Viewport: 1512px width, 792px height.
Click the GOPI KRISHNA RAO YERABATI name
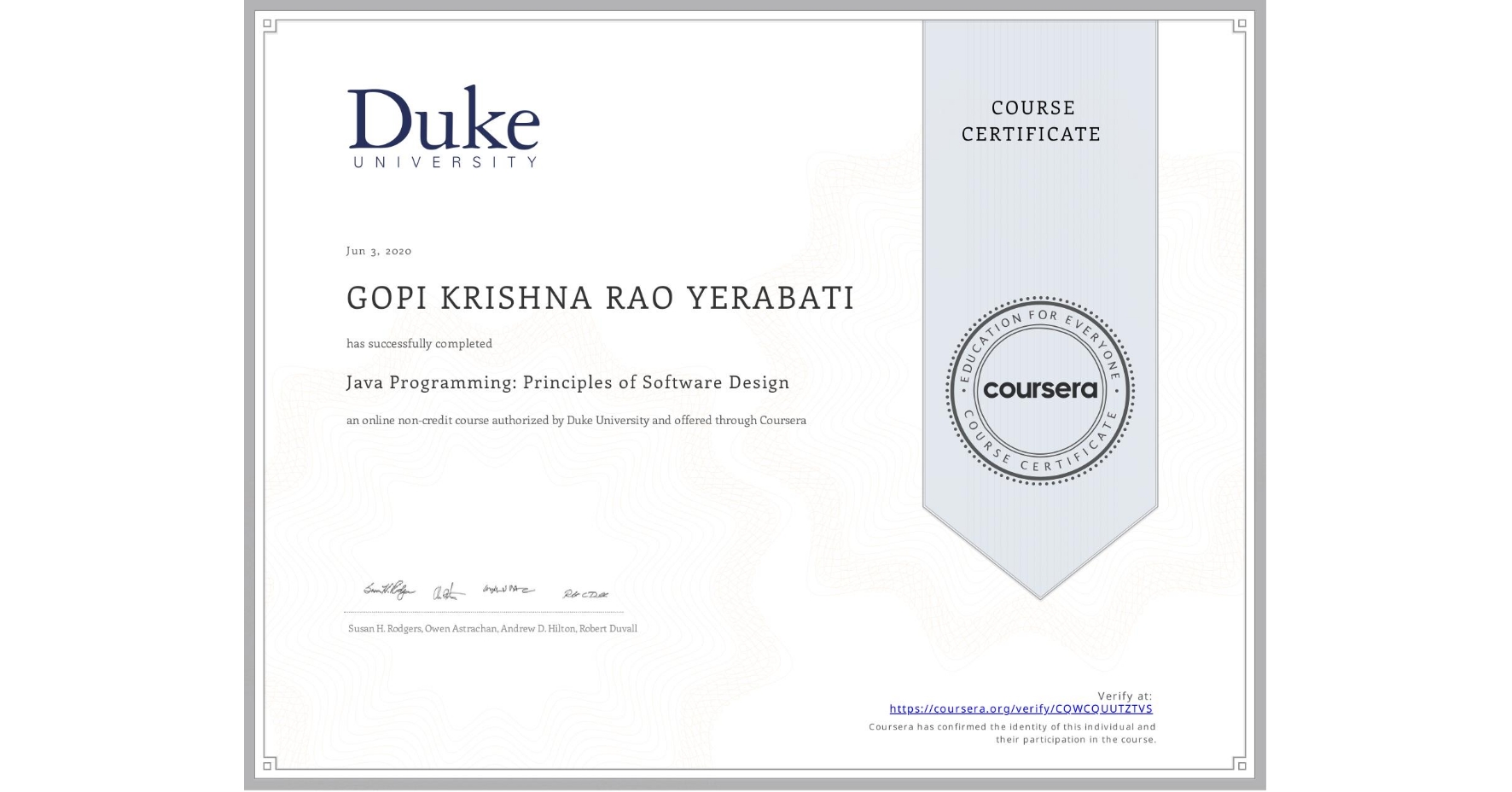(x=597, y=299)
